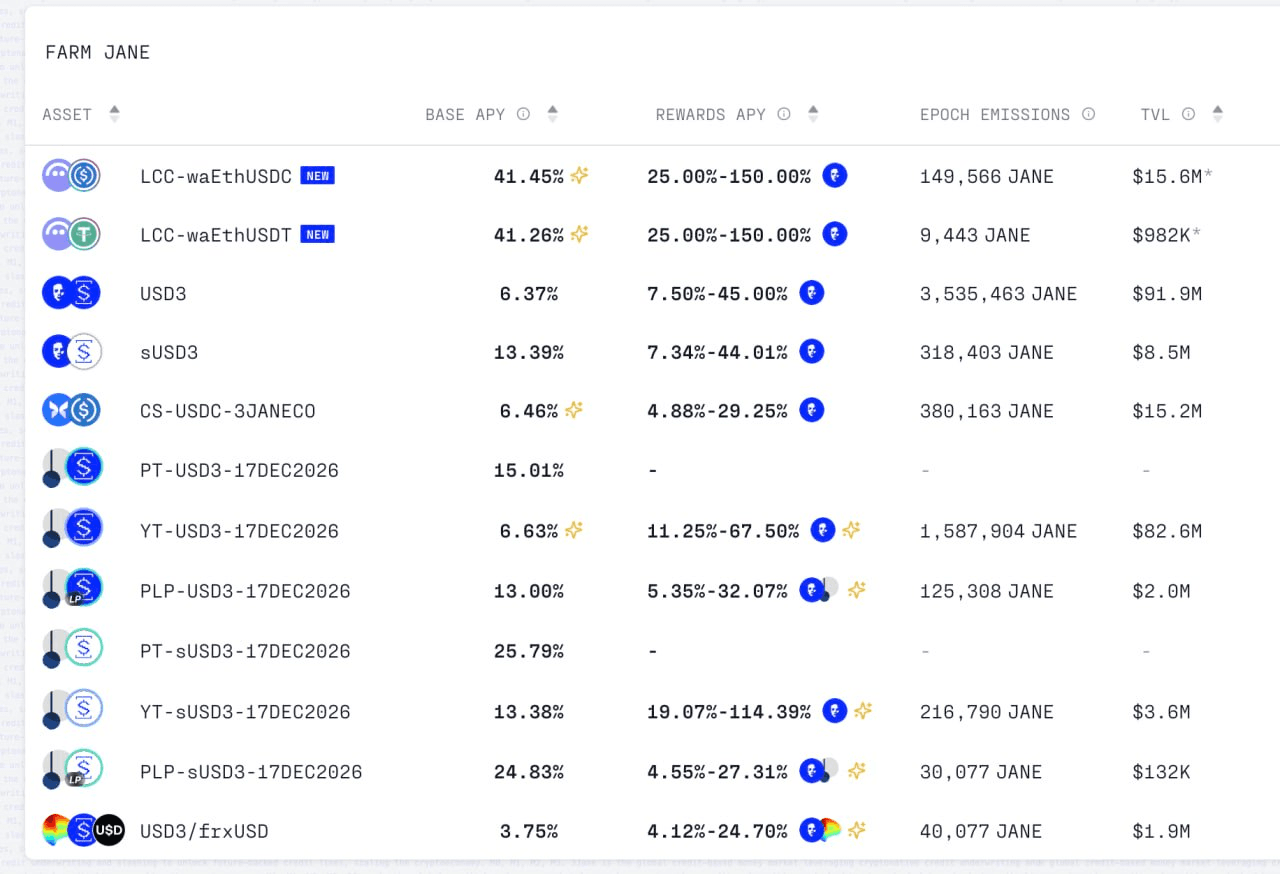The height and width of the screenshot is (874, 1280).
Task: Click the TVL info icon
Action: [x=1188, y=115]
